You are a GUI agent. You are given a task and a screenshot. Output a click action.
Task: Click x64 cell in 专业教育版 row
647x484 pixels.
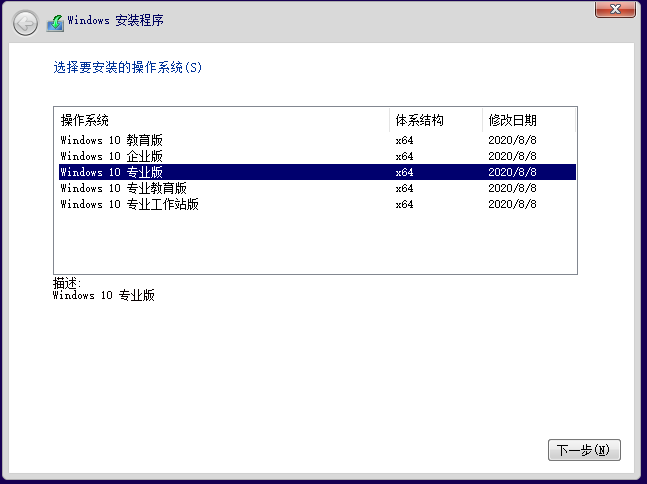[404, 189]
